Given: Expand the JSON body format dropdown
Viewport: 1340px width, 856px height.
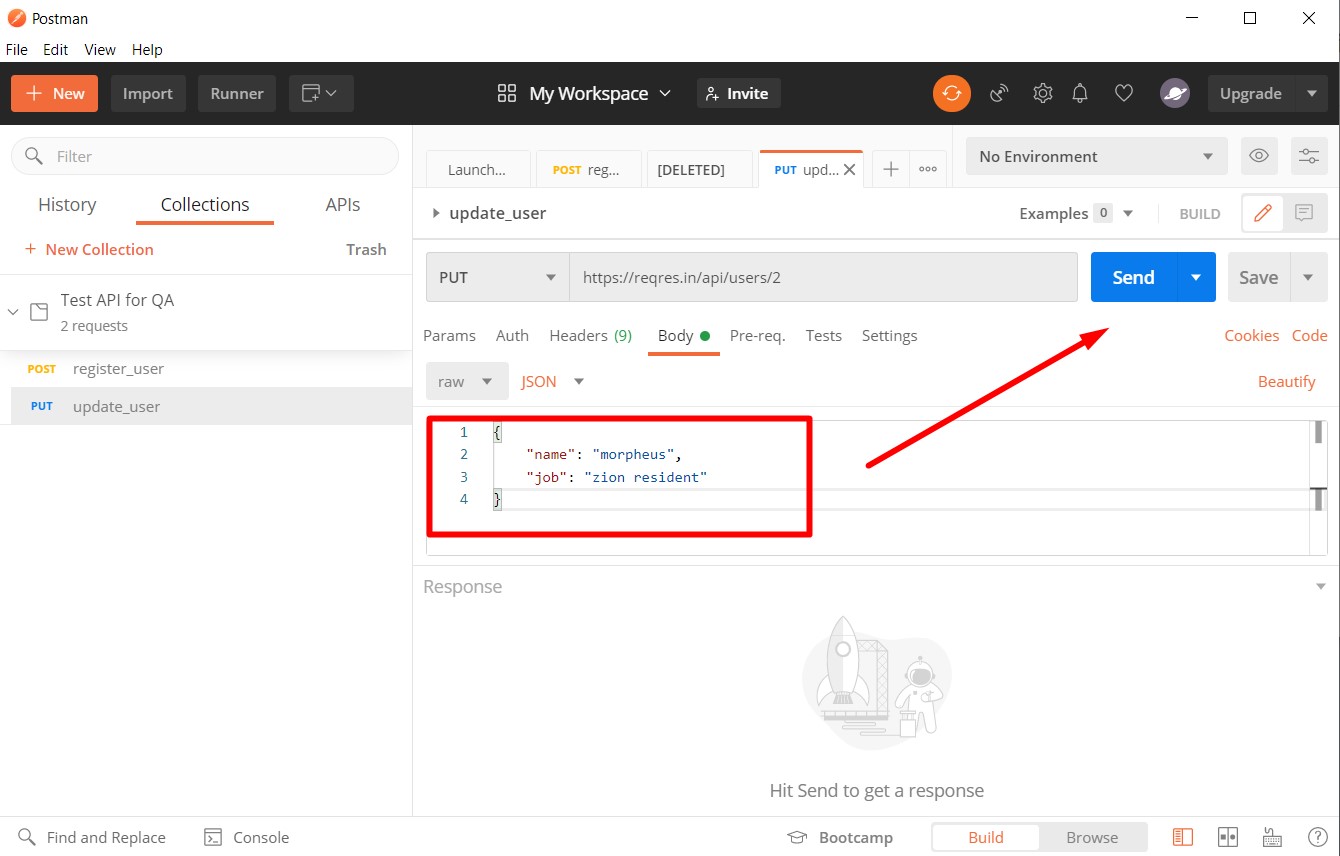Looking at the screenshot, I should pyautogui.click(x=552, y=381).
